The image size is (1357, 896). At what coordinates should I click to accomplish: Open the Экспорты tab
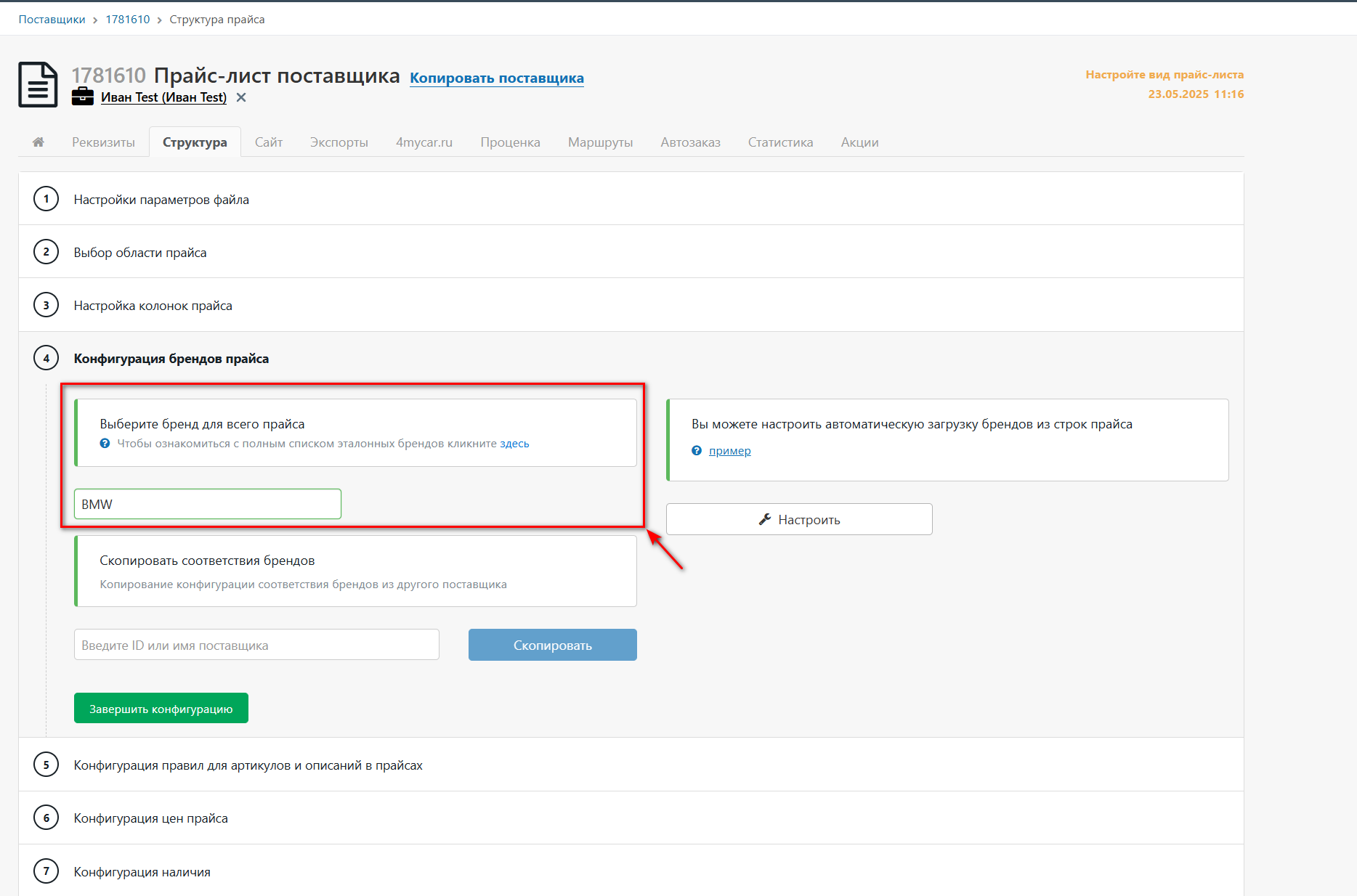(339, 142)
